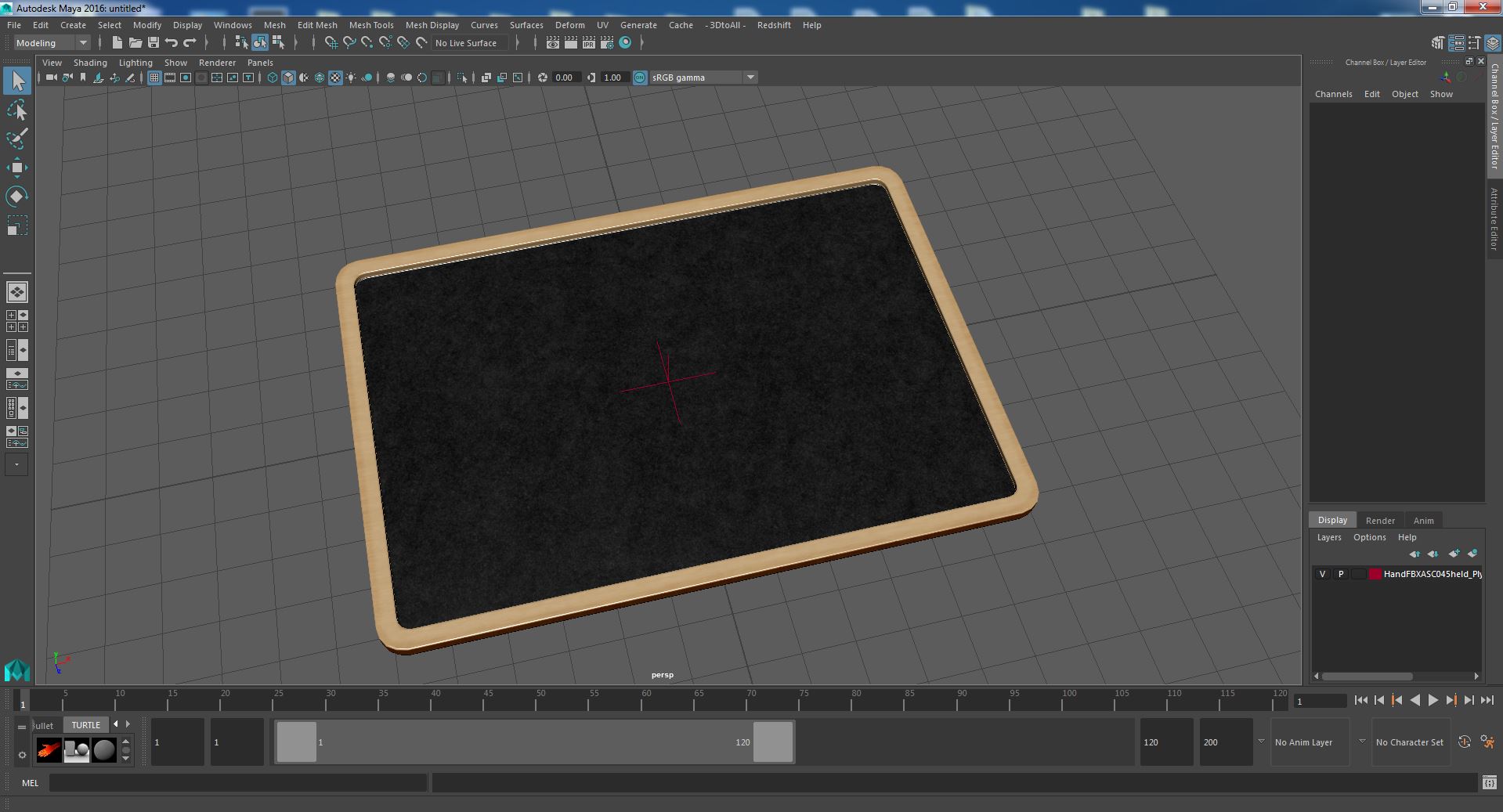Viewport: 1503px width, 812px height.
Task: Click the red layer color swatch
Action: (1375, 574)
